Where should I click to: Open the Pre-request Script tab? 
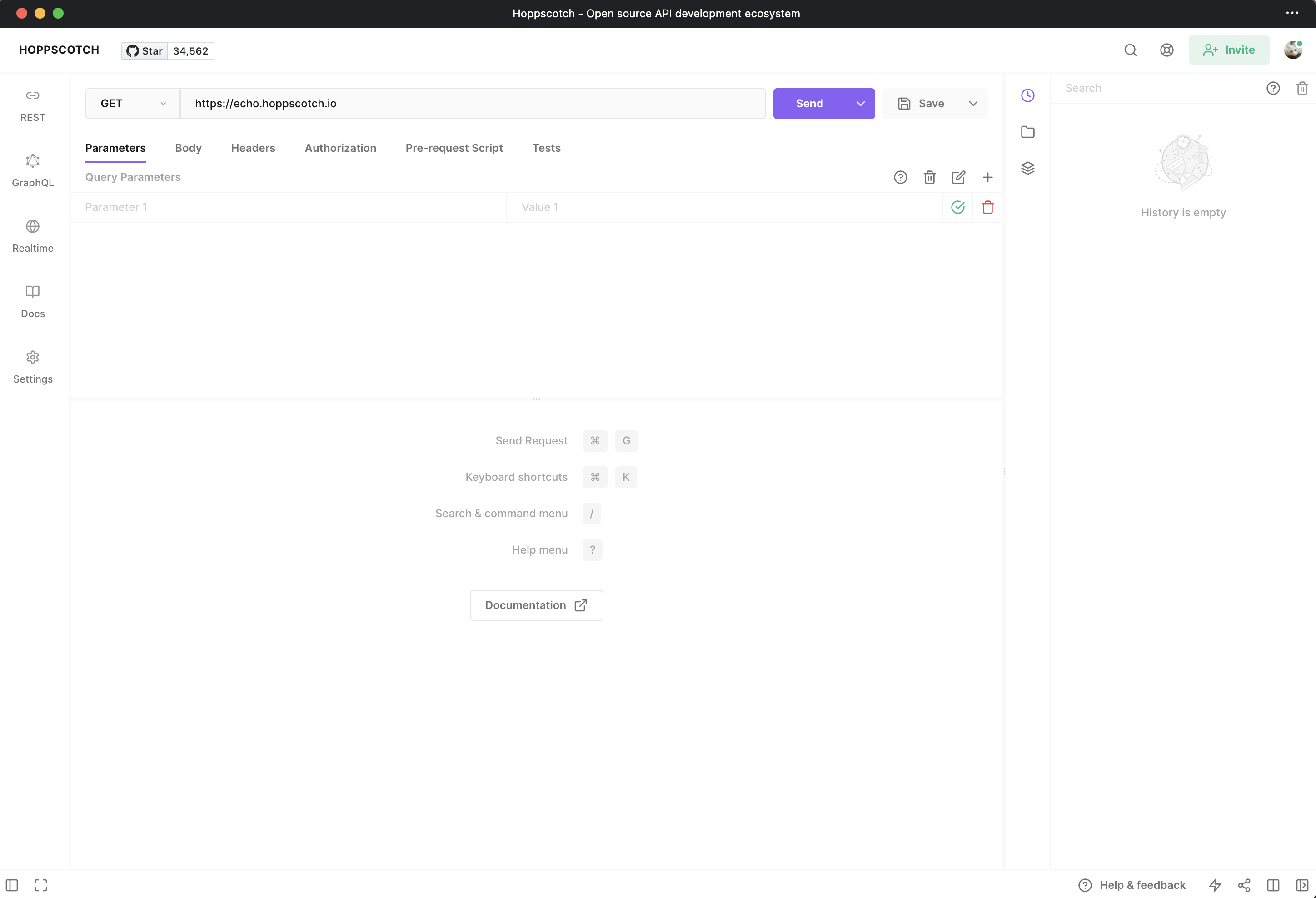(454, 148)
